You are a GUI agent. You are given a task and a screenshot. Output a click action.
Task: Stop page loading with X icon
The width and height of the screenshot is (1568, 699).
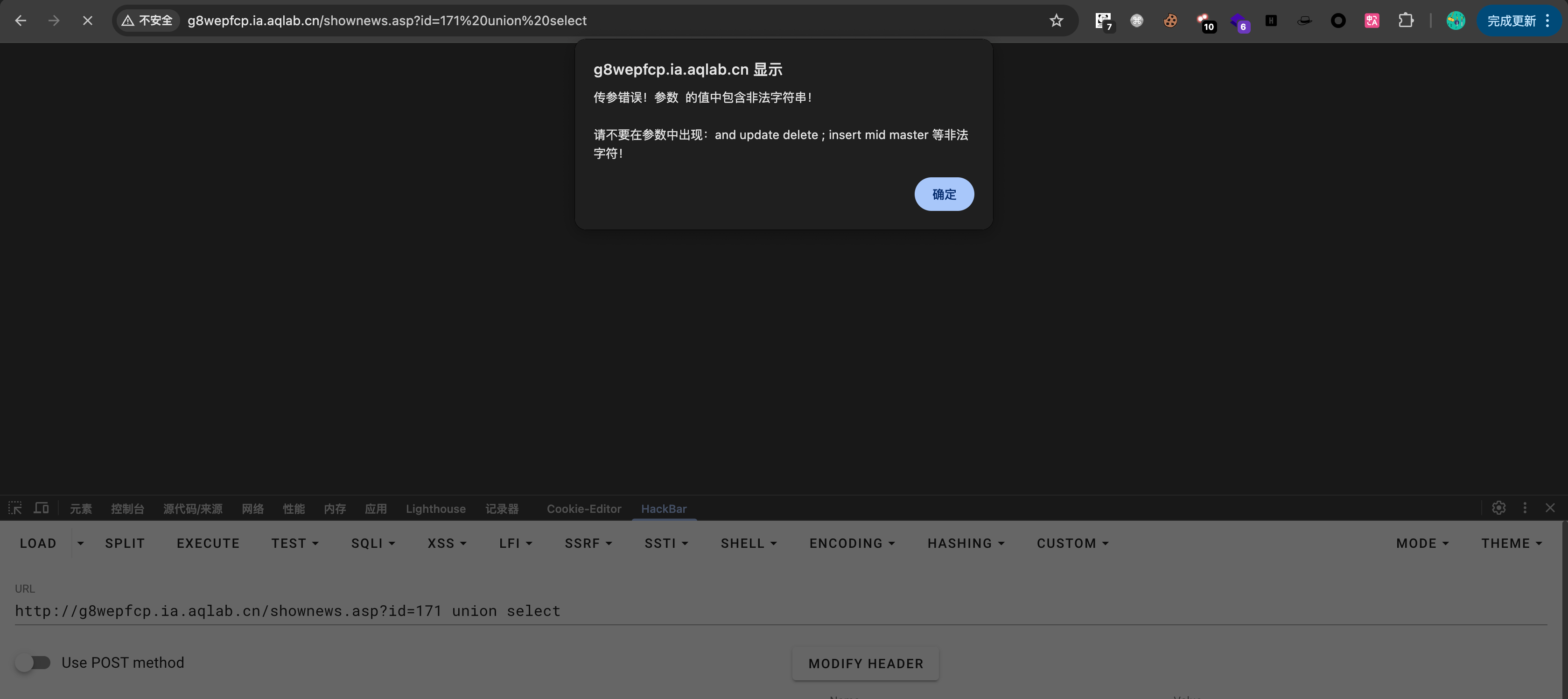[88, 21]
